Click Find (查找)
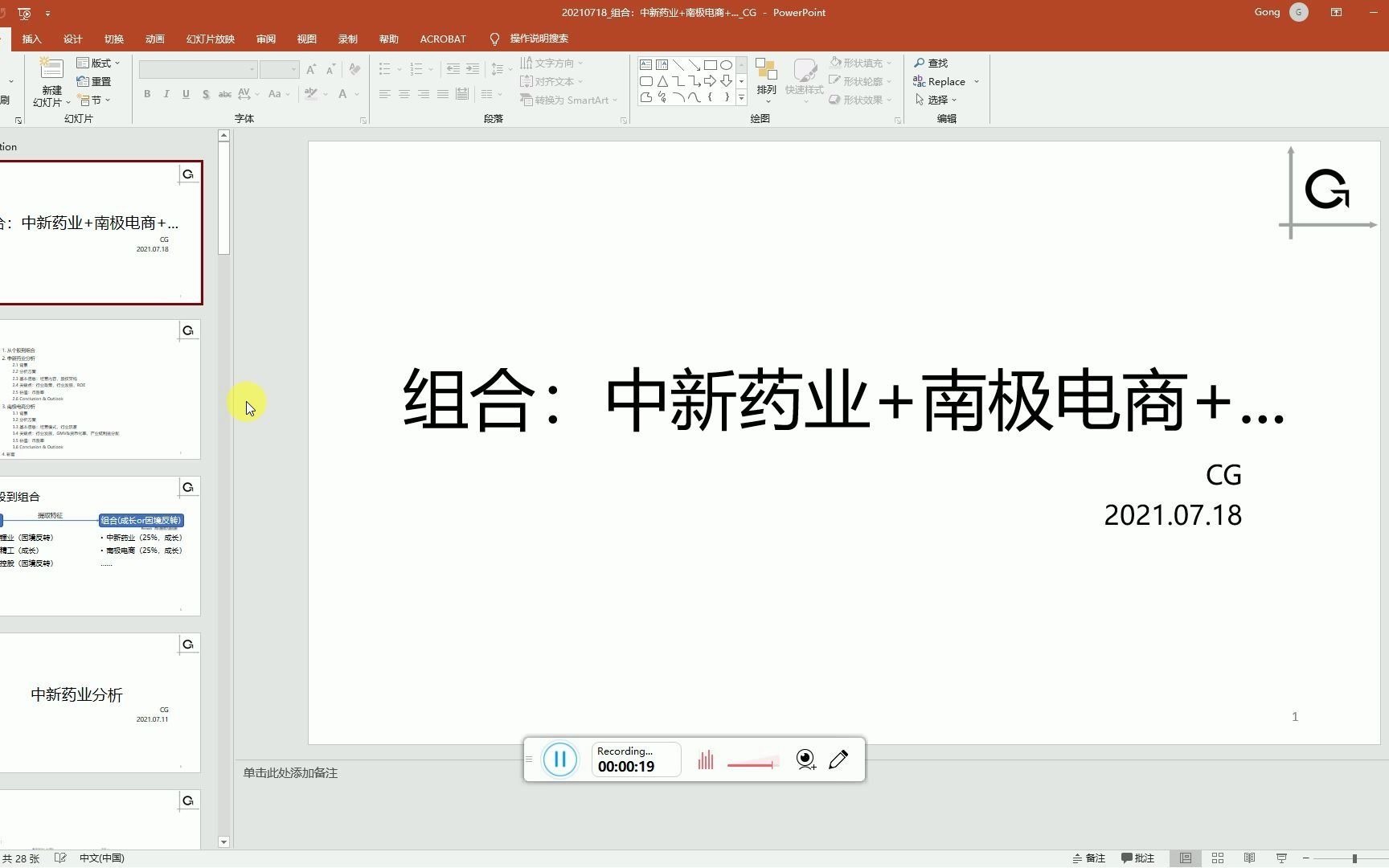Viewport: 1389px width, 868px height. click(931, 63)
